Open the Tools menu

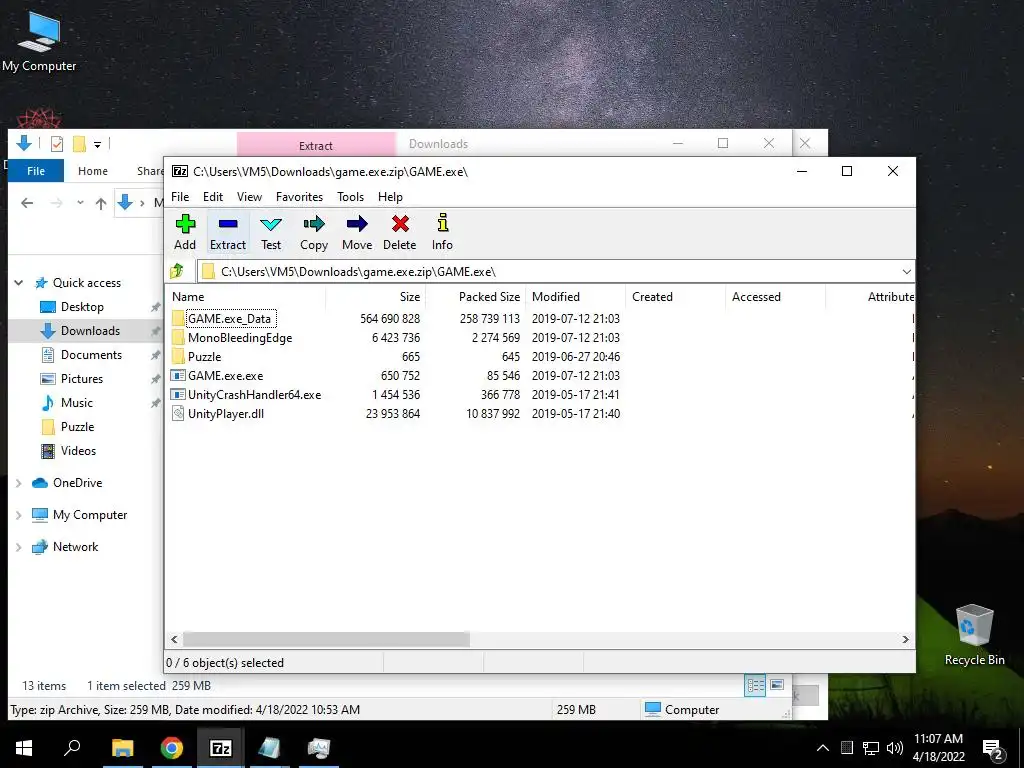click(350, 197)
